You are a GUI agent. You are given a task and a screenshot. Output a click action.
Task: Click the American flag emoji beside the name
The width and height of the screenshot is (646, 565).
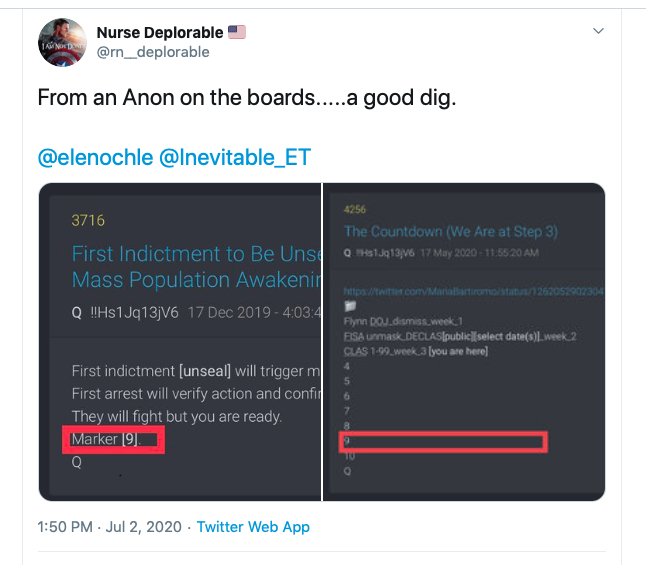pyautogui.click(x=237, y=33)
